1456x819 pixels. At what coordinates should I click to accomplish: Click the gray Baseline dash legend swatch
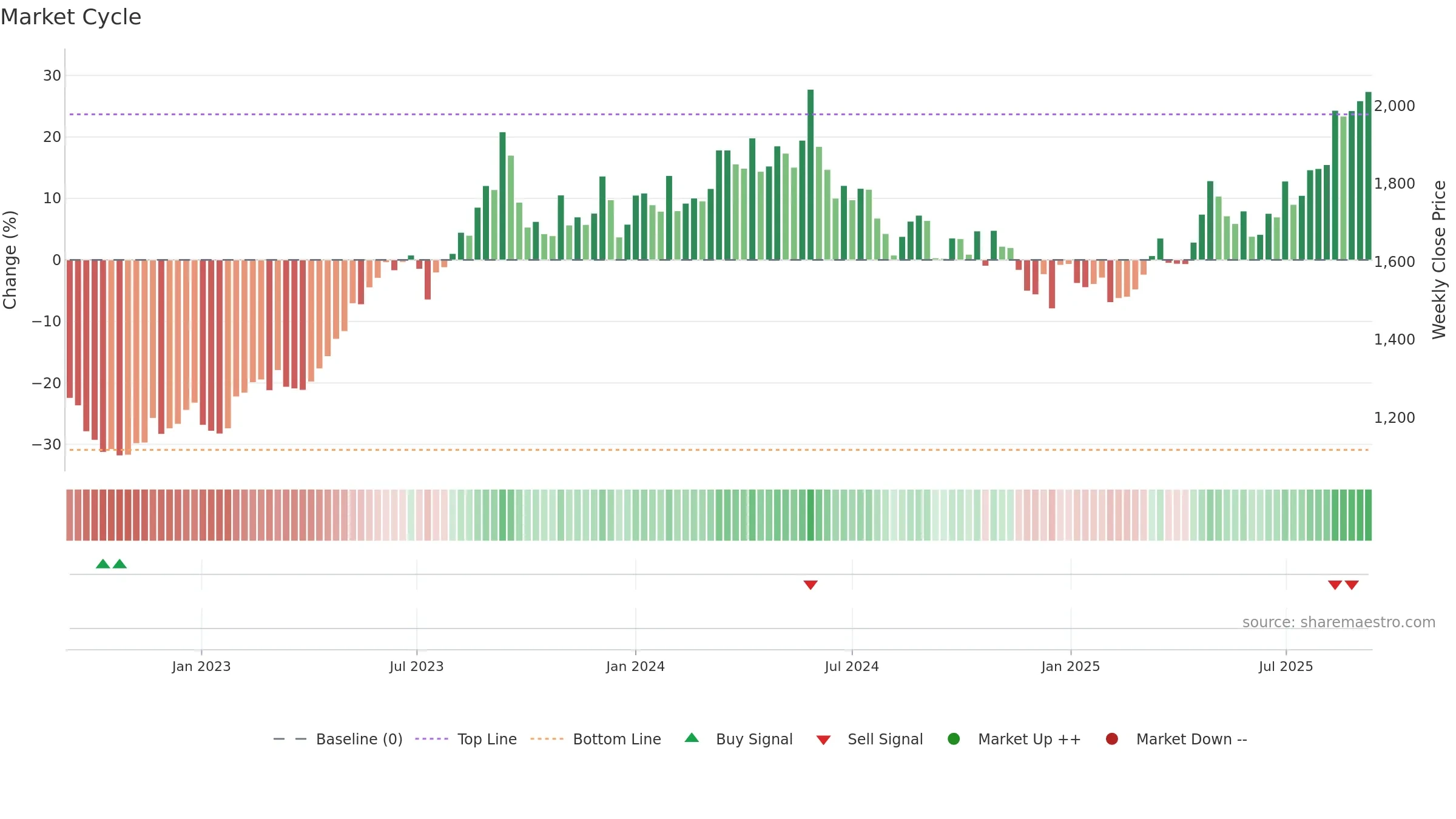click(x=290, y=739)
